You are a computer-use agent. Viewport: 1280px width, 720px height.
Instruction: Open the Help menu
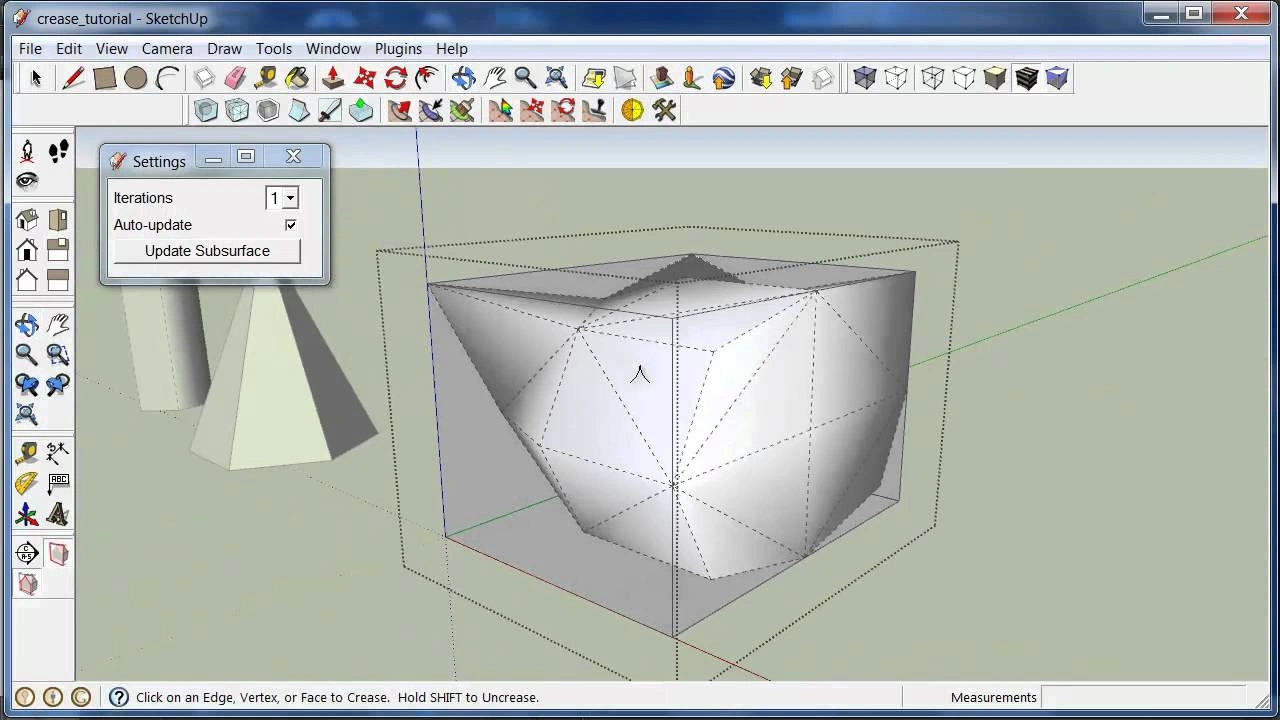[451, 48]
